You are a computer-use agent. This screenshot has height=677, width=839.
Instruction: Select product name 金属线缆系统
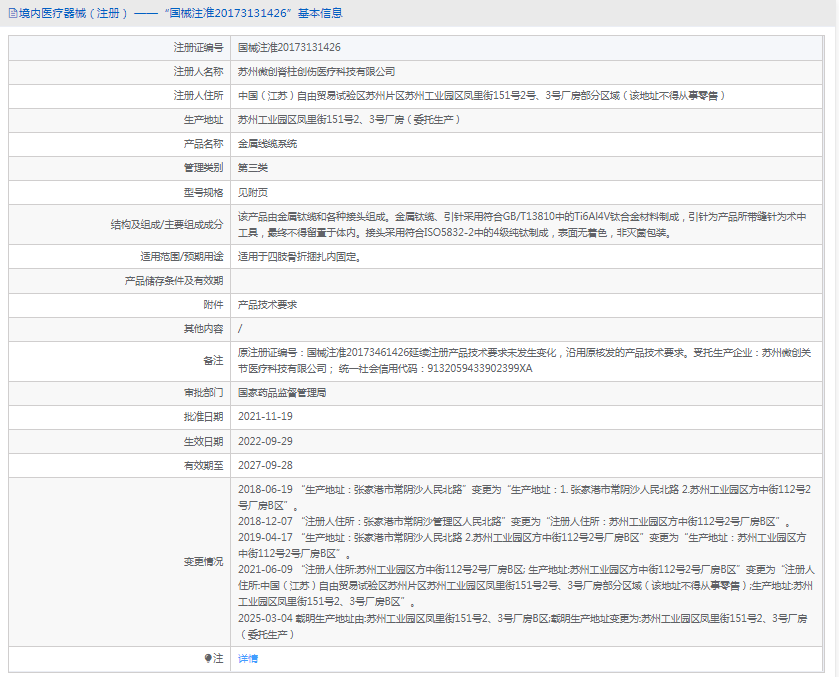[268, 144]
